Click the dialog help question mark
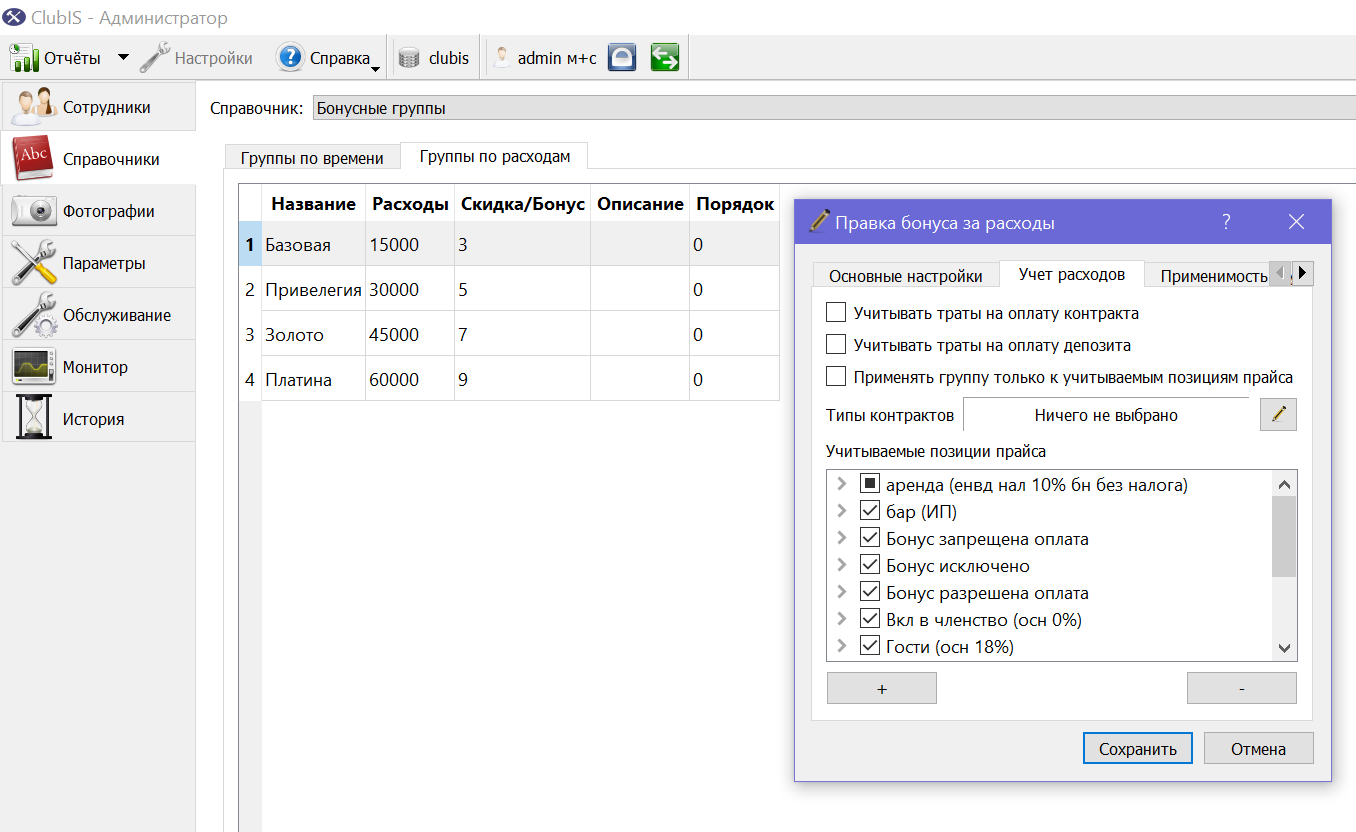 1226,222
